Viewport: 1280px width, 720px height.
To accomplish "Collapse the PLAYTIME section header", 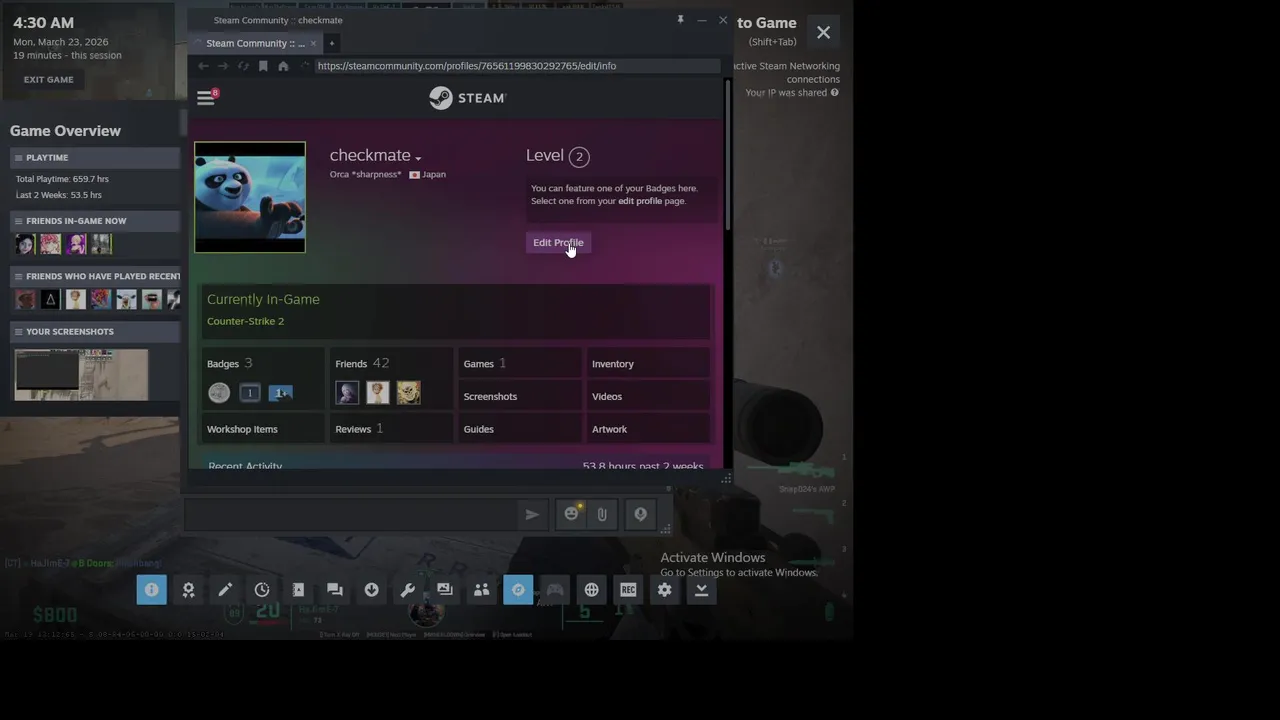I will click(x=96, y=157).
